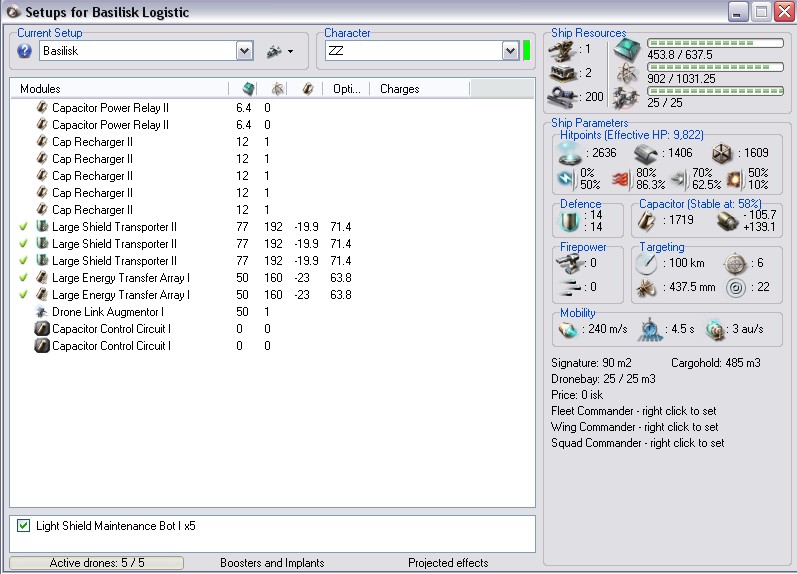Viewport: 797px width, 574px height.
Task: Click the targeting range icon showing 100 km
Action: click(x=647, y=263)
